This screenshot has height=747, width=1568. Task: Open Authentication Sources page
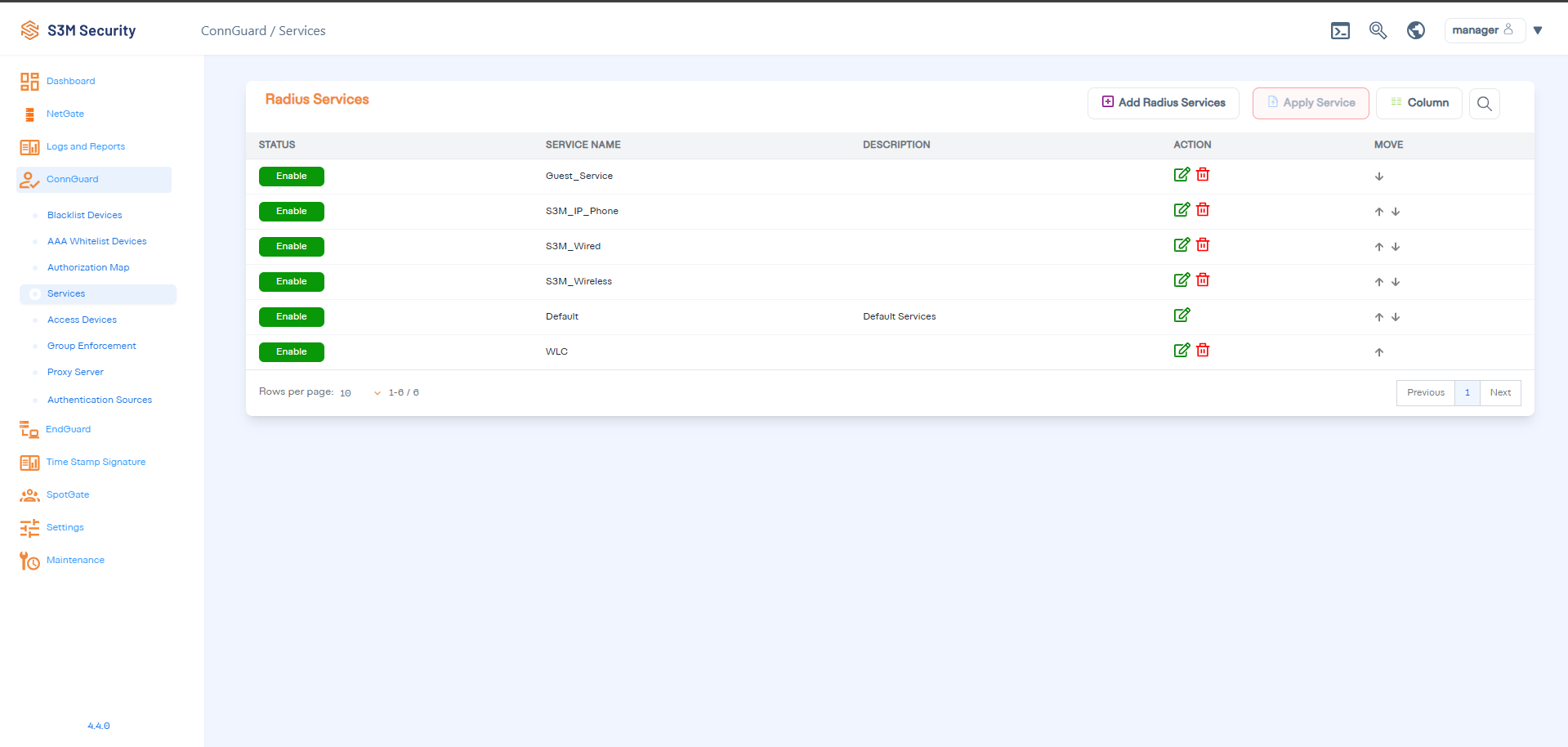100,400
